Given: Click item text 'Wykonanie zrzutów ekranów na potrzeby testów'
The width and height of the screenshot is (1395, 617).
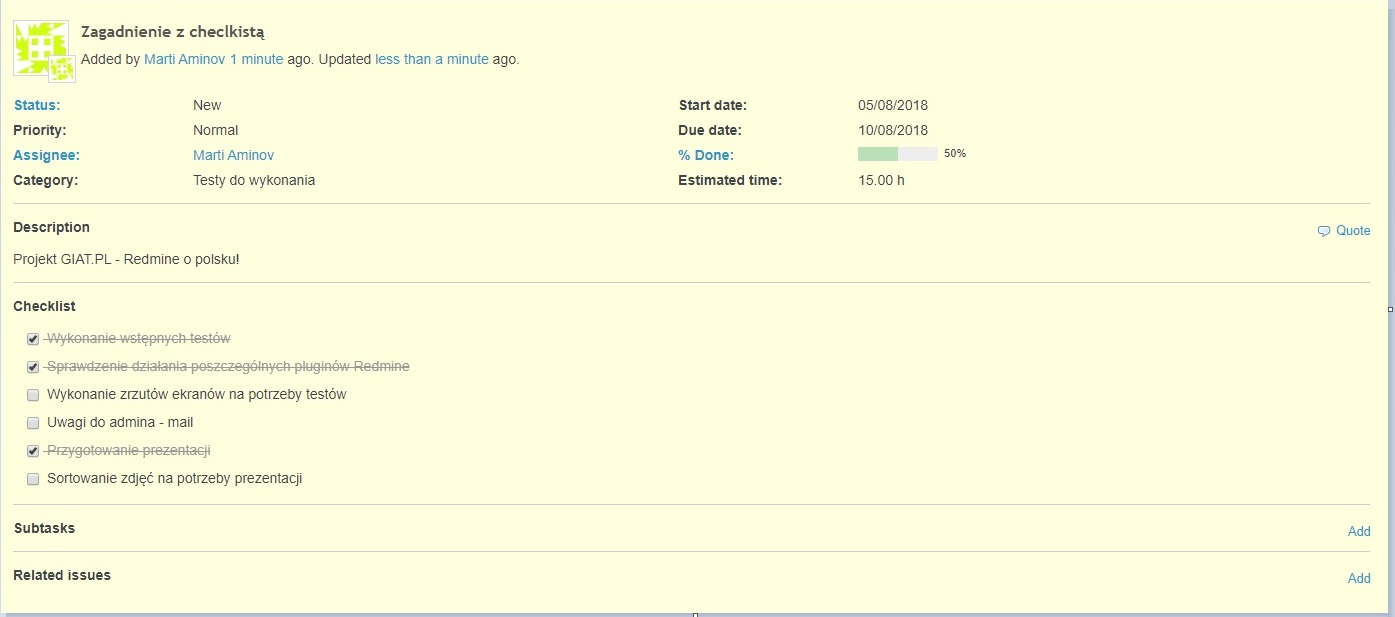Looking at the screenshot, I should tap(197, 395).
